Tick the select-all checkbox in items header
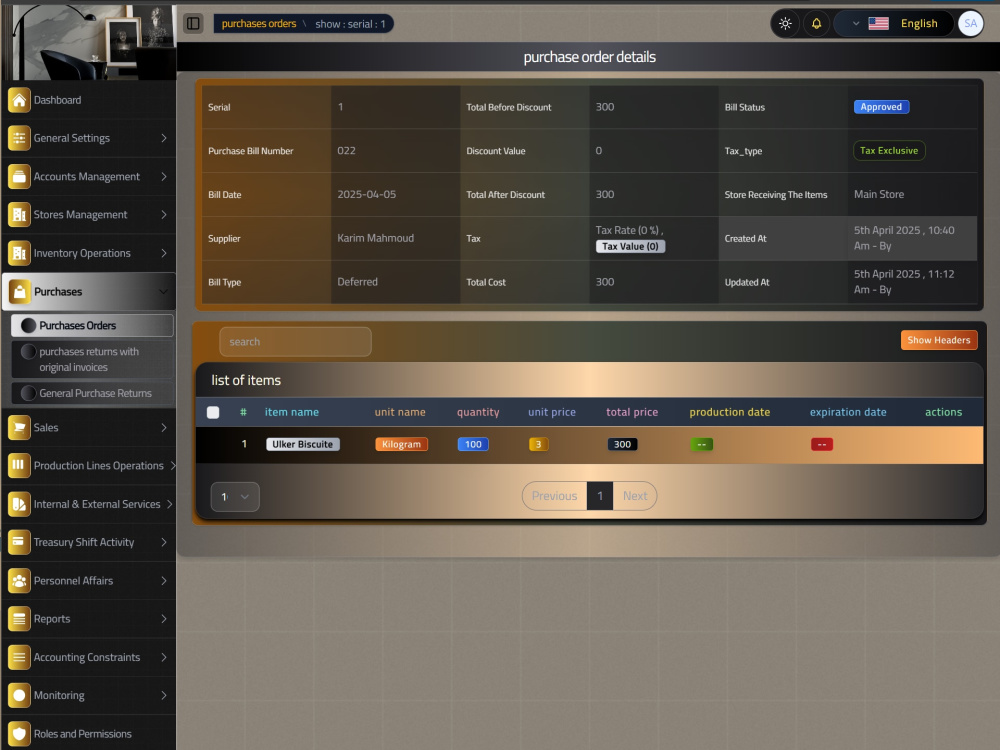This screenshot has height=750, width=1000. pos(213,413)
